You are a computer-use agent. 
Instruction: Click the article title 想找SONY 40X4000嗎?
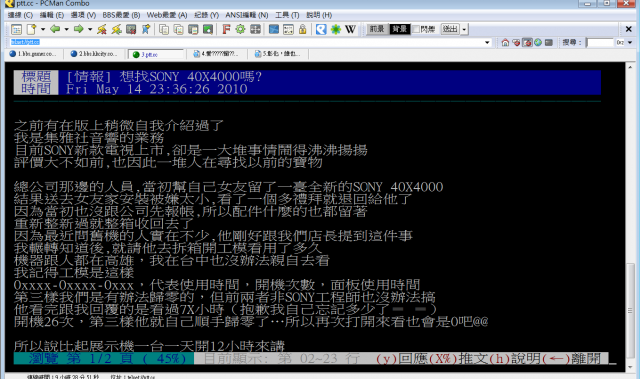point(191,77)
